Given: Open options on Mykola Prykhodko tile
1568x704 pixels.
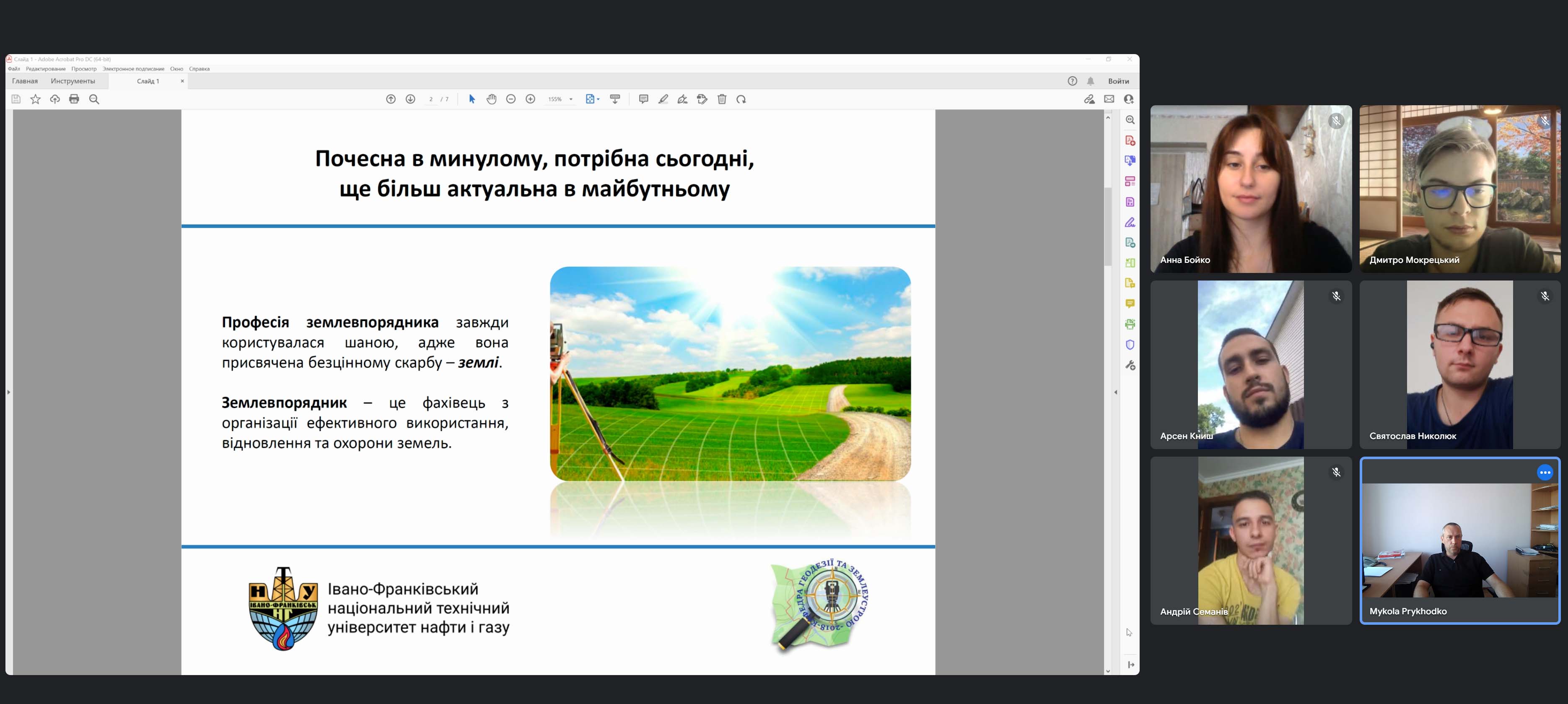Looking at the screenshot, I should tap(1545, 472).
